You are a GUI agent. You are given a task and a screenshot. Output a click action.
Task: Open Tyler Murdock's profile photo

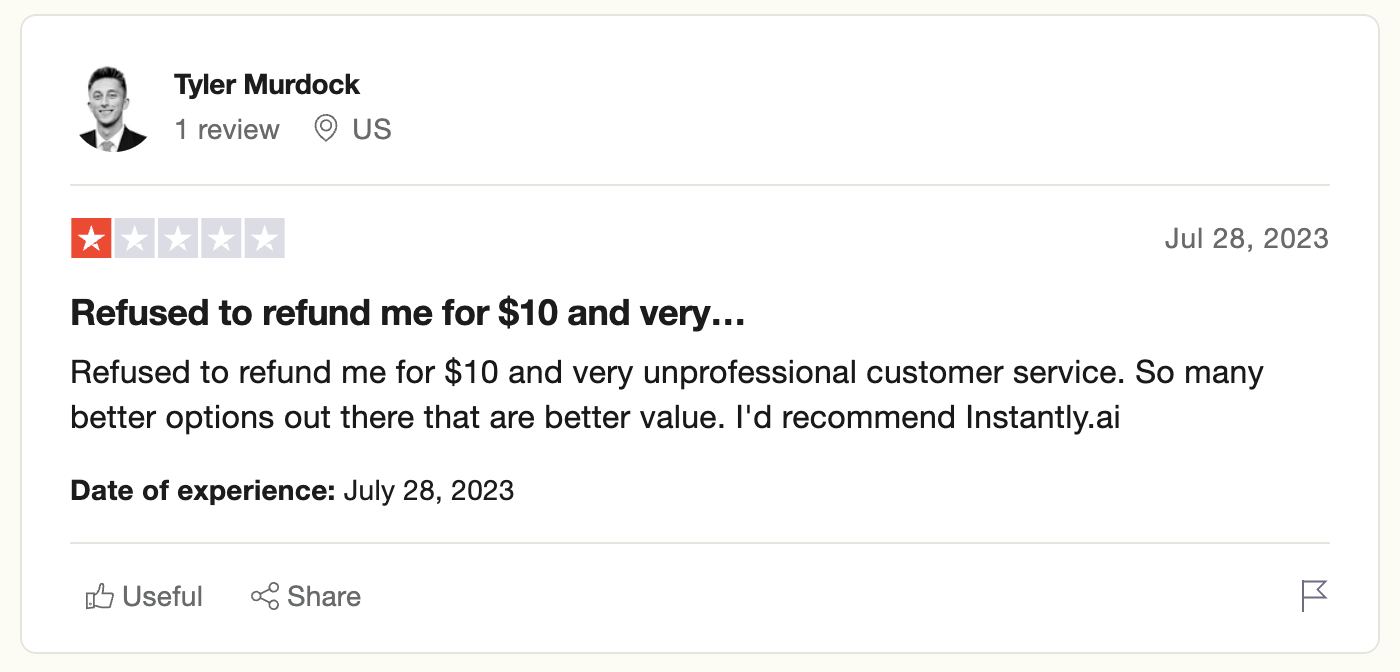pos(112,109)
